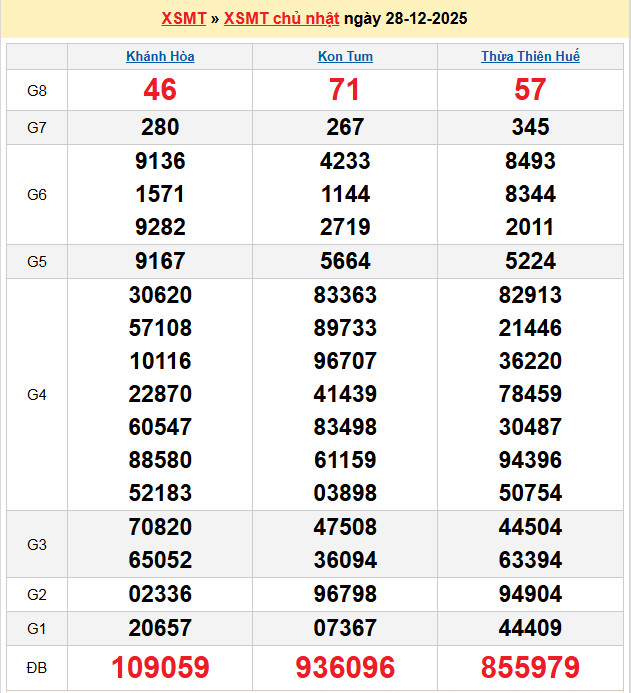
Task: Click the G4 row label
Action: tap(37, 394)
